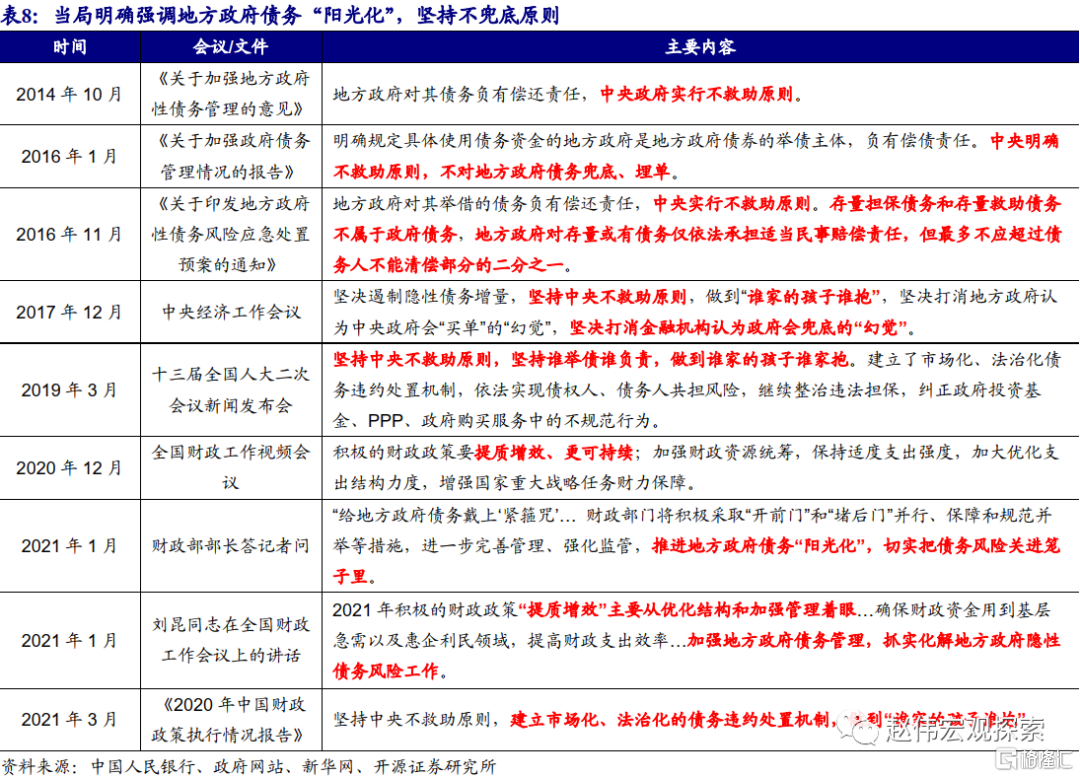Click the '时间' column header
The height and width of the screenshot is (777, 1080).
click(x=70, y=47)
